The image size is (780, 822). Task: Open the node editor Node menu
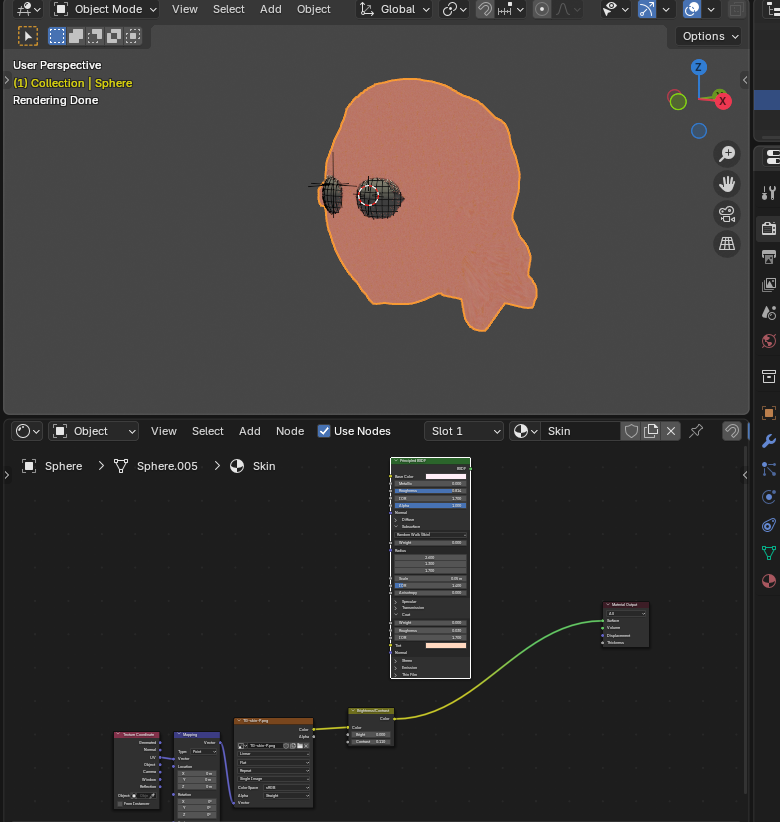(290, 431)
